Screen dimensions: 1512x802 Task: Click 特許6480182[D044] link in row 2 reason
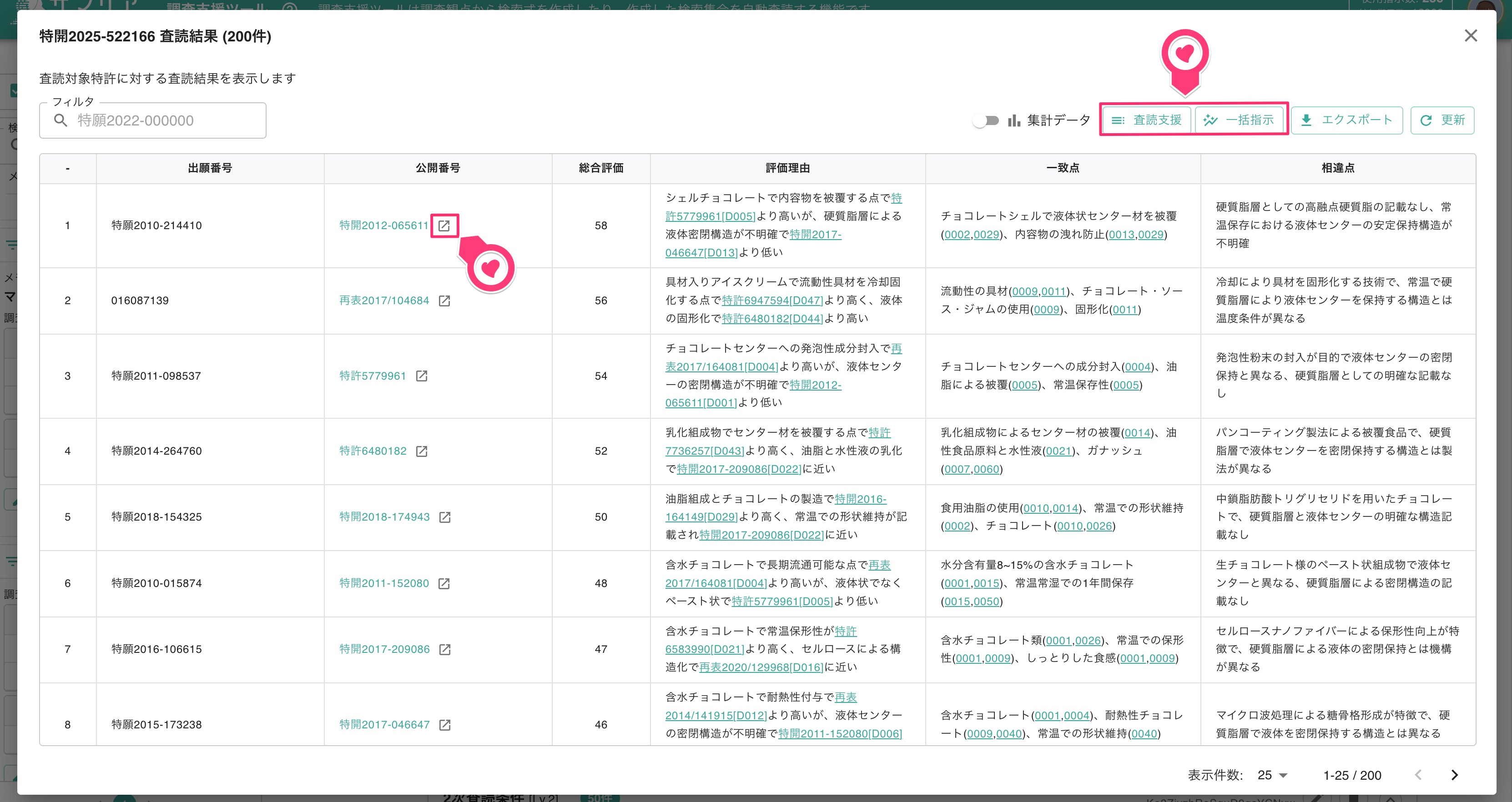(x=772, y=319)
